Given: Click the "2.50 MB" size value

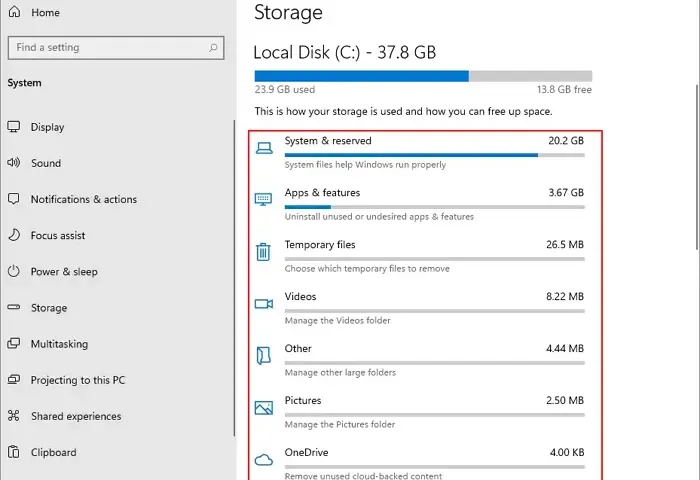Looking at the screenshot, I should (565, 400).
